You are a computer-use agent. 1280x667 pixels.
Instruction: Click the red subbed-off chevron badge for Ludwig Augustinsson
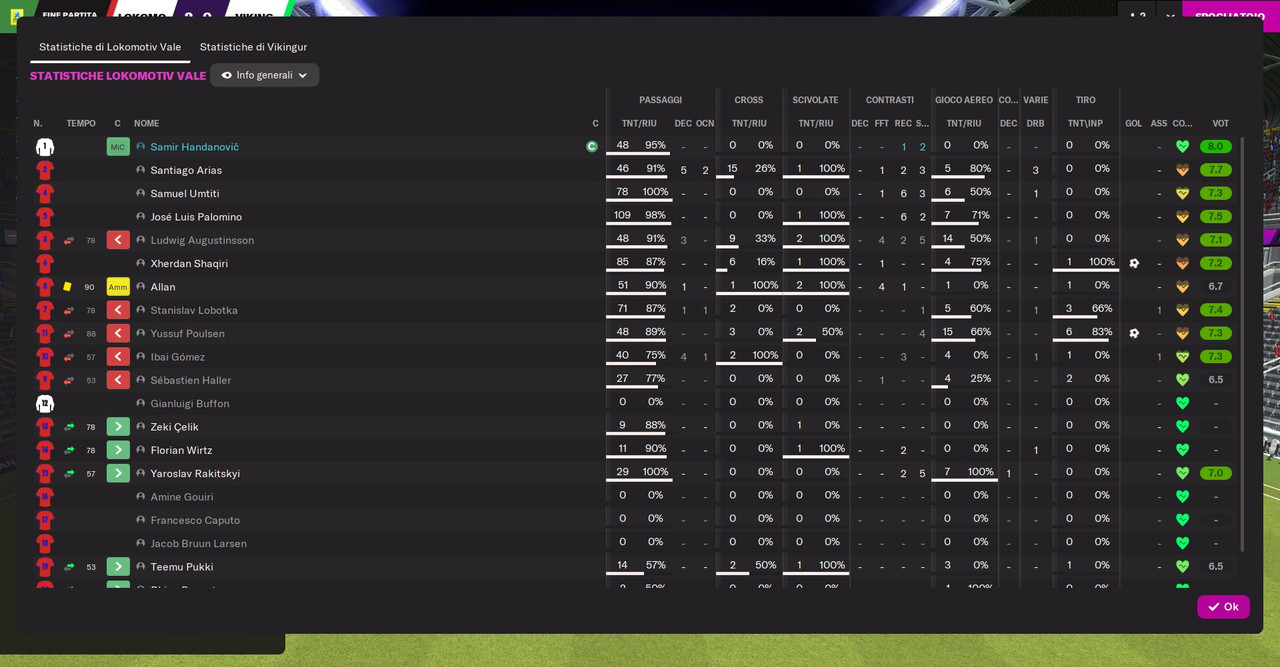pyautogui.click(x=118, y=240)
